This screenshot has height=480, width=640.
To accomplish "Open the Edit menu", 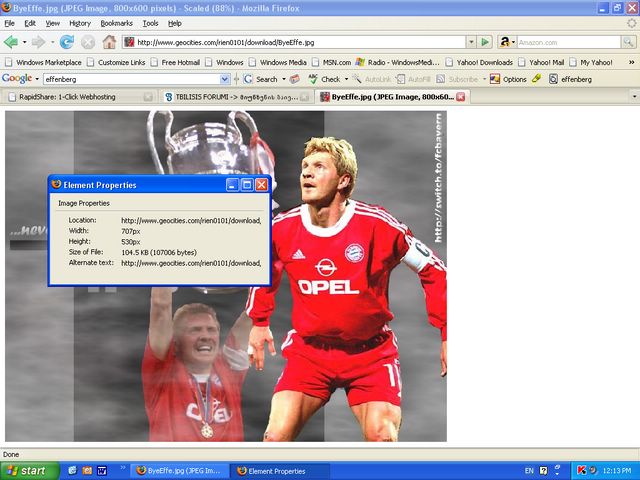I will (30, 23).
